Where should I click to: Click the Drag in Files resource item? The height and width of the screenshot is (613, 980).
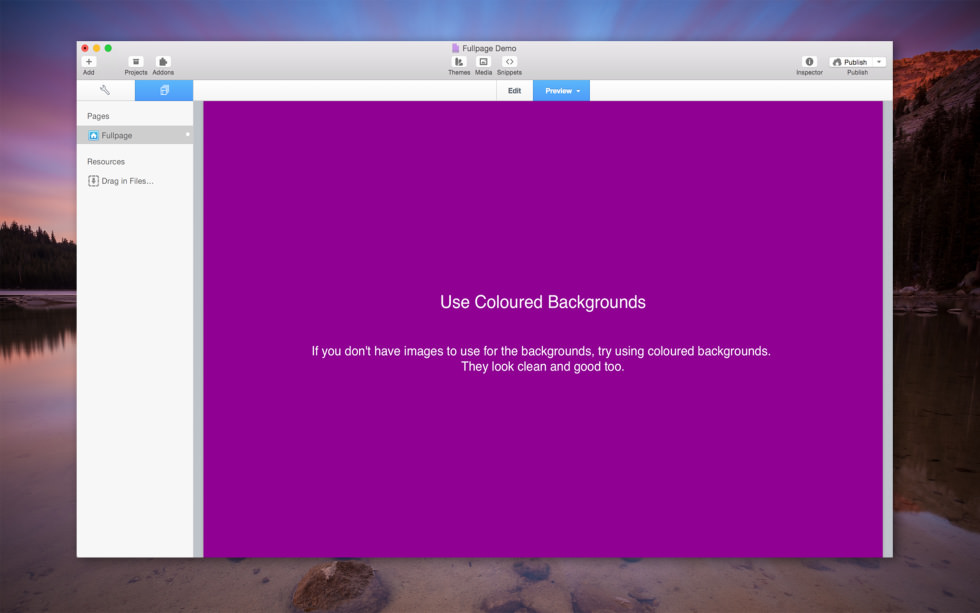121,181
